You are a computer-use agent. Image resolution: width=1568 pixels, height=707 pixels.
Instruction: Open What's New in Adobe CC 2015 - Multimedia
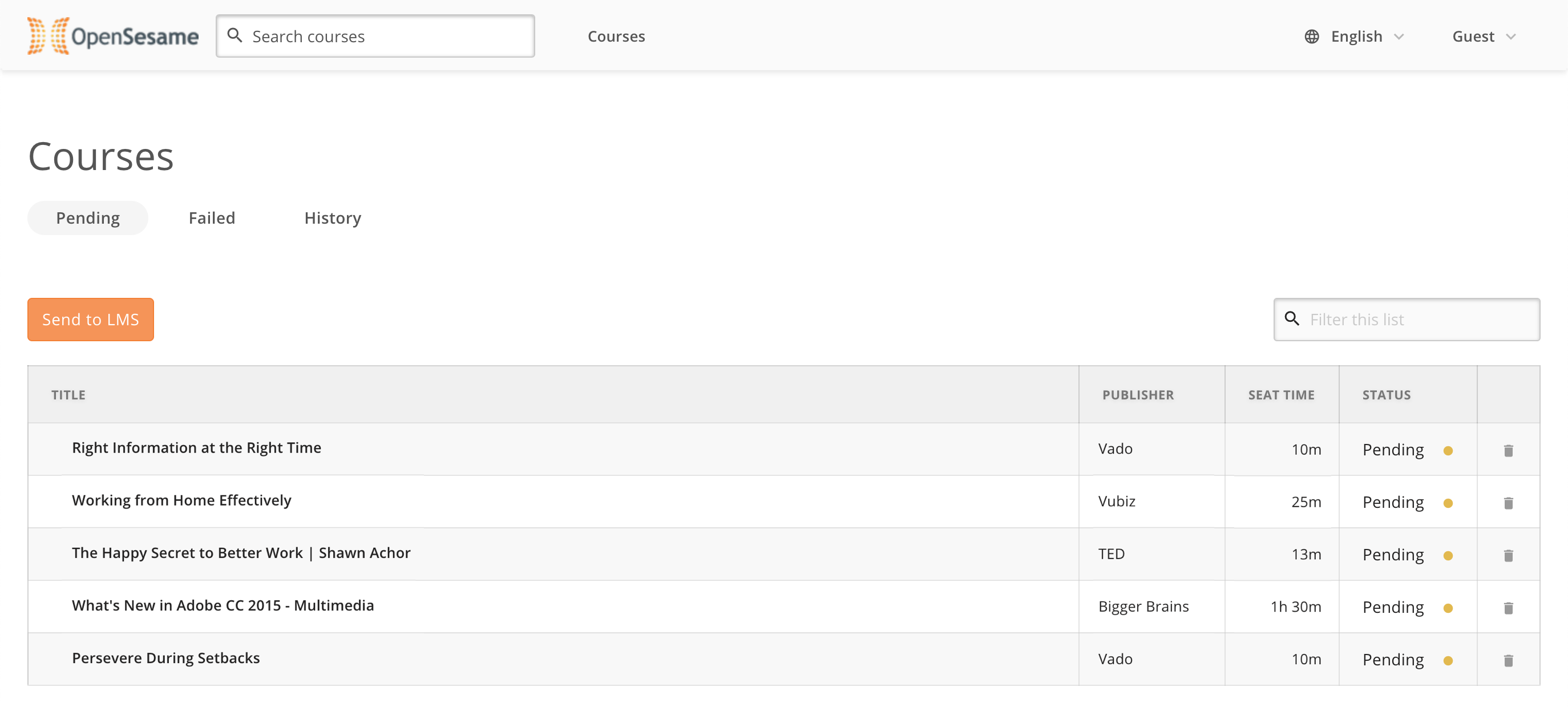223,605
